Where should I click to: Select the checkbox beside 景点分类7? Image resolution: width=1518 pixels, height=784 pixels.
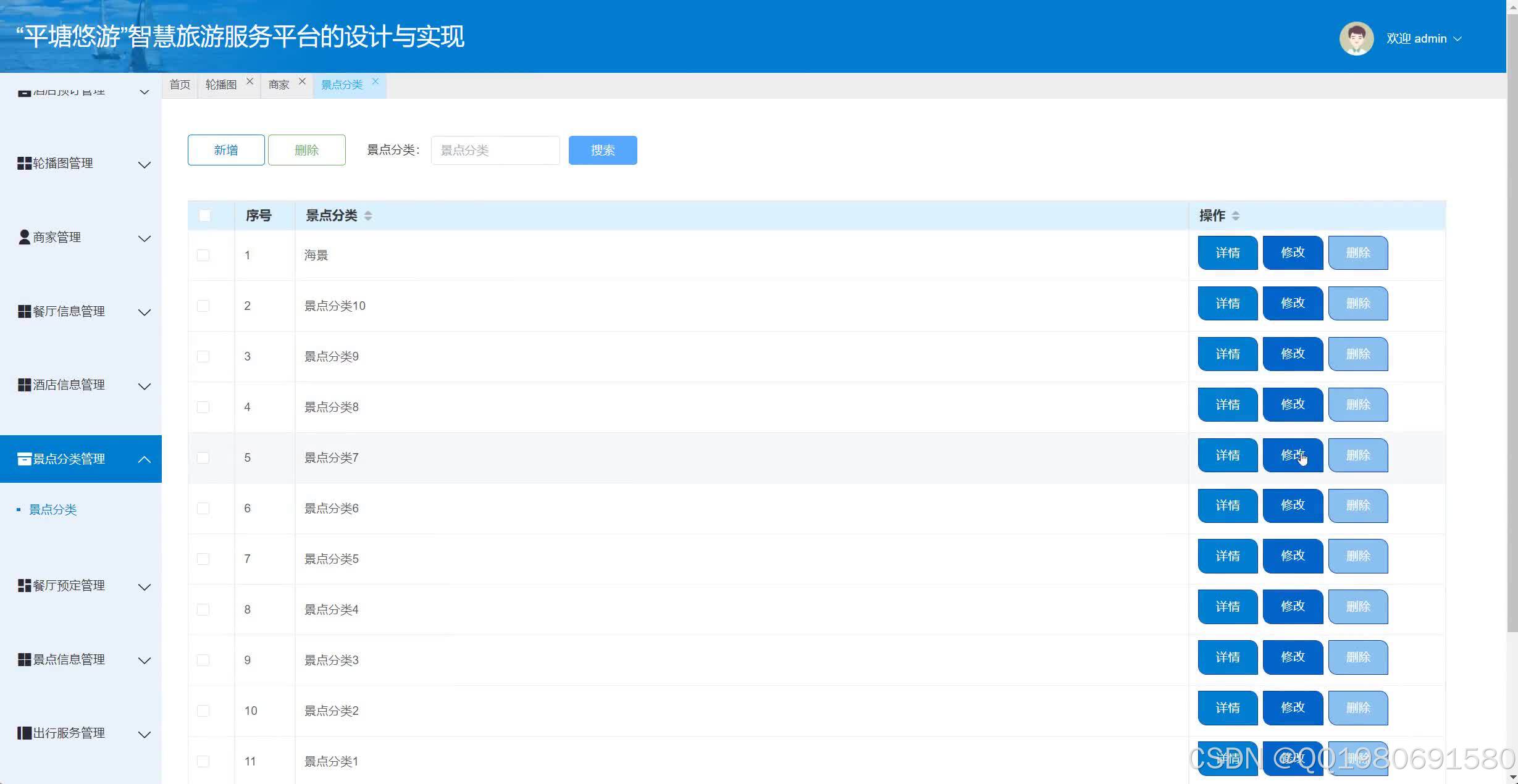click(x=203, y=457)
